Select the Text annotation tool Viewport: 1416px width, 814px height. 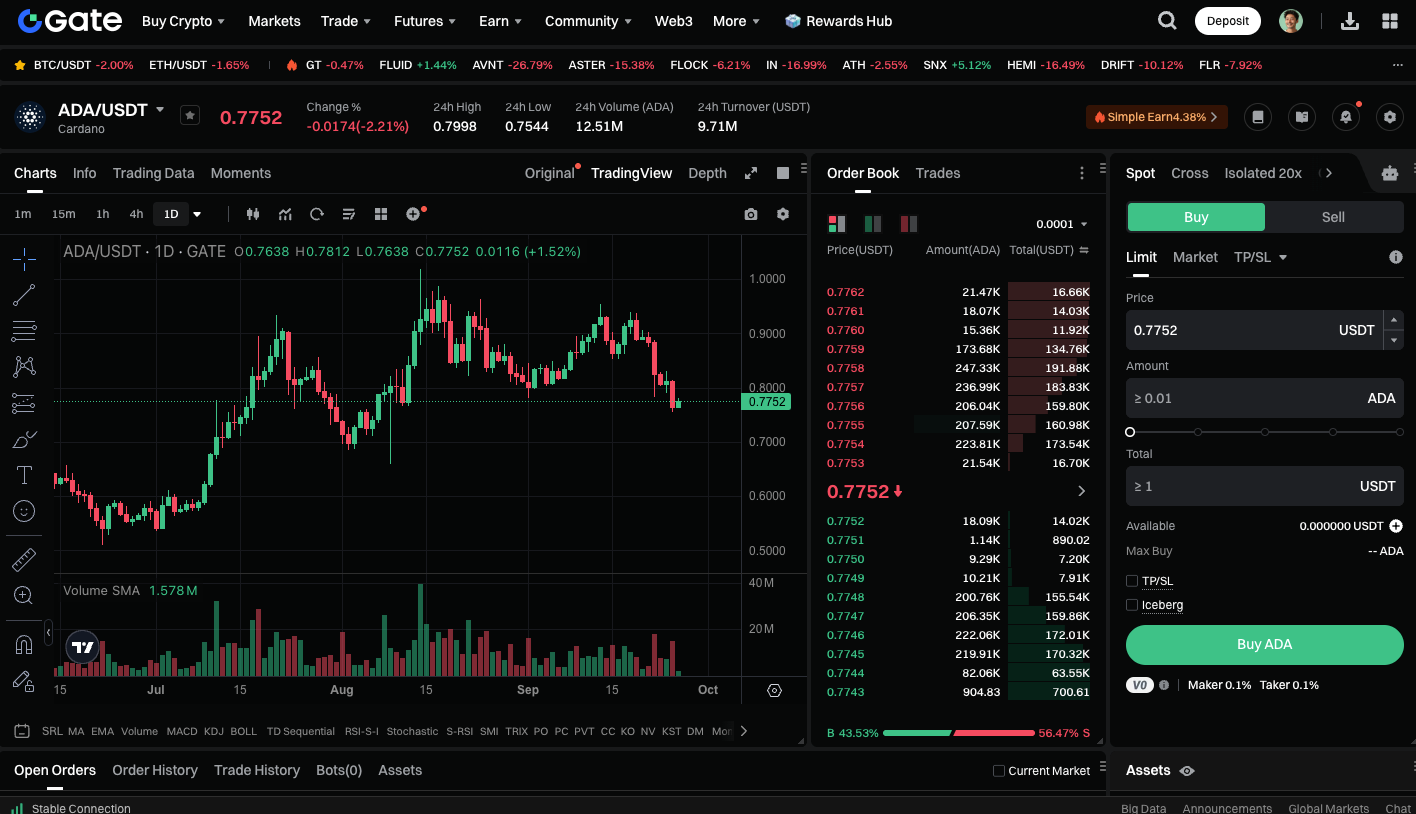pos(24,475)
